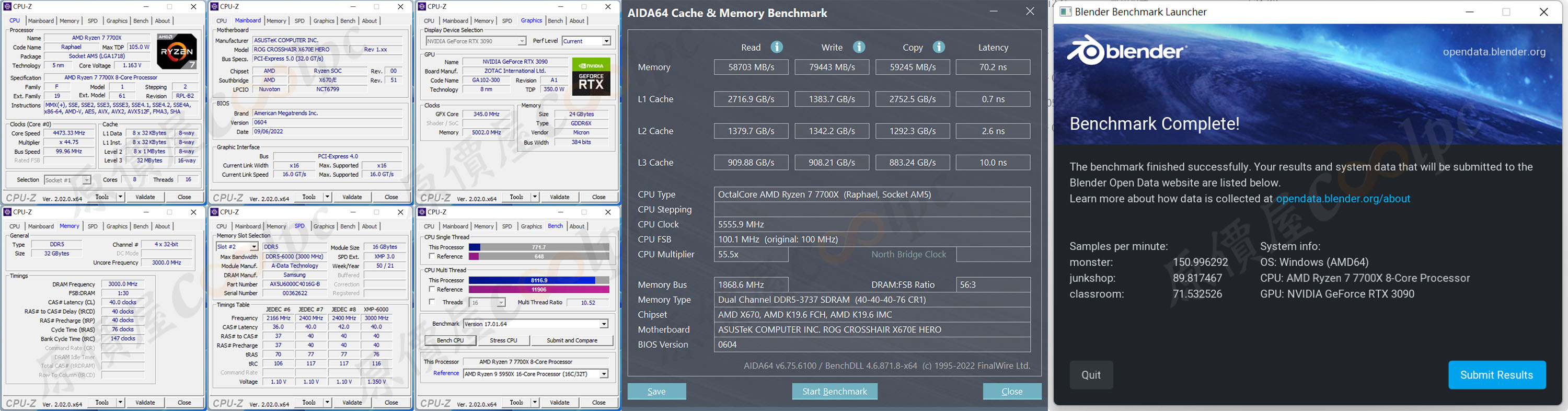Switch to the Graphics tab in the SPD-tab CPU-Z window
The height and width of the screenshot is (411, 1568).
(324, 226)
